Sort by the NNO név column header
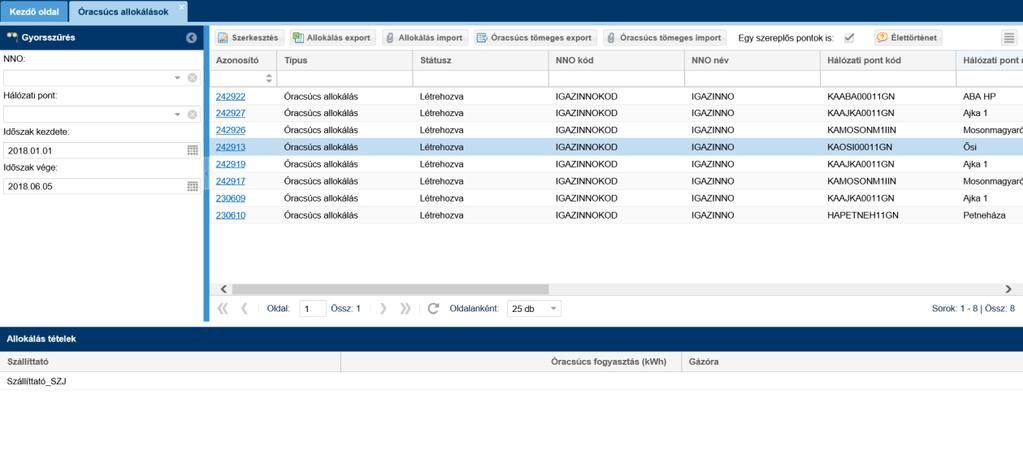This screenshot has height=468, width=1023. [752, 60]
